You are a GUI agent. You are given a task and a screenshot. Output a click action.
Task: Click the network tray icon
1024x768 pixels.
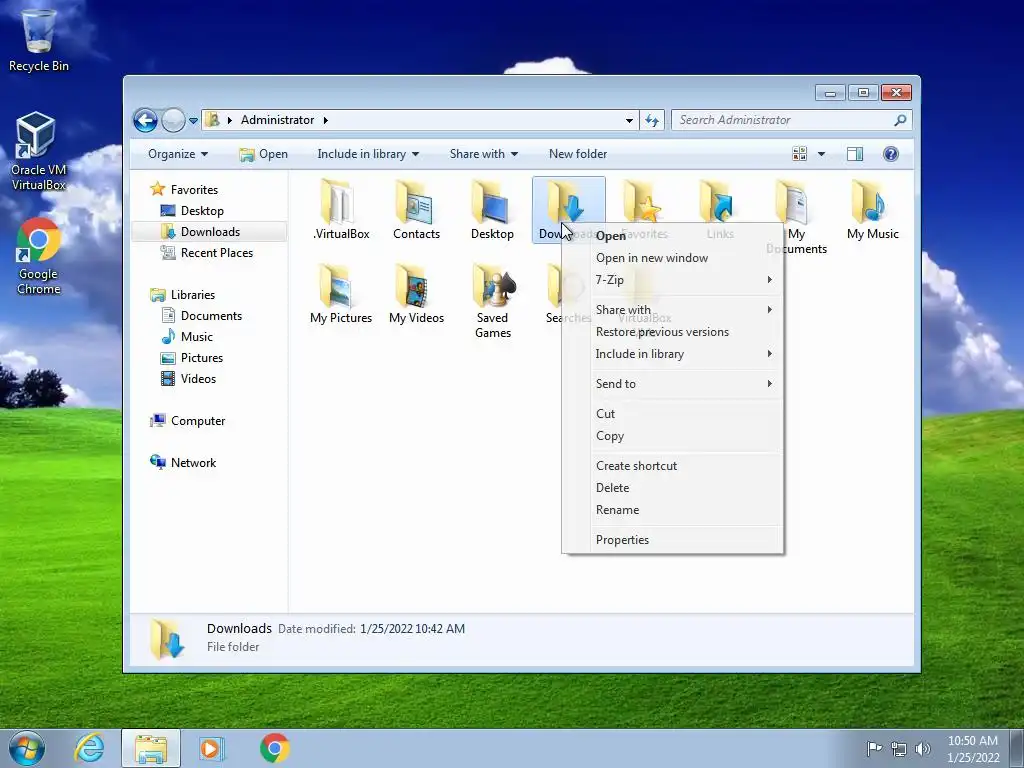[899, 749]
